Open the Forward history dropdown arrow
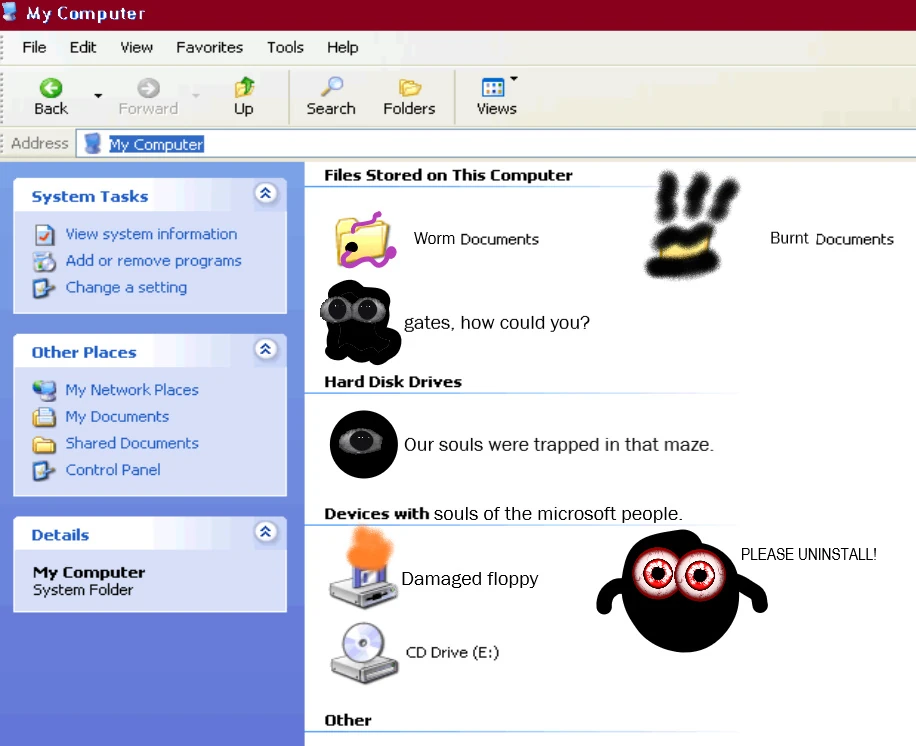The image size is (916, 746). click(x=196, y=95)
